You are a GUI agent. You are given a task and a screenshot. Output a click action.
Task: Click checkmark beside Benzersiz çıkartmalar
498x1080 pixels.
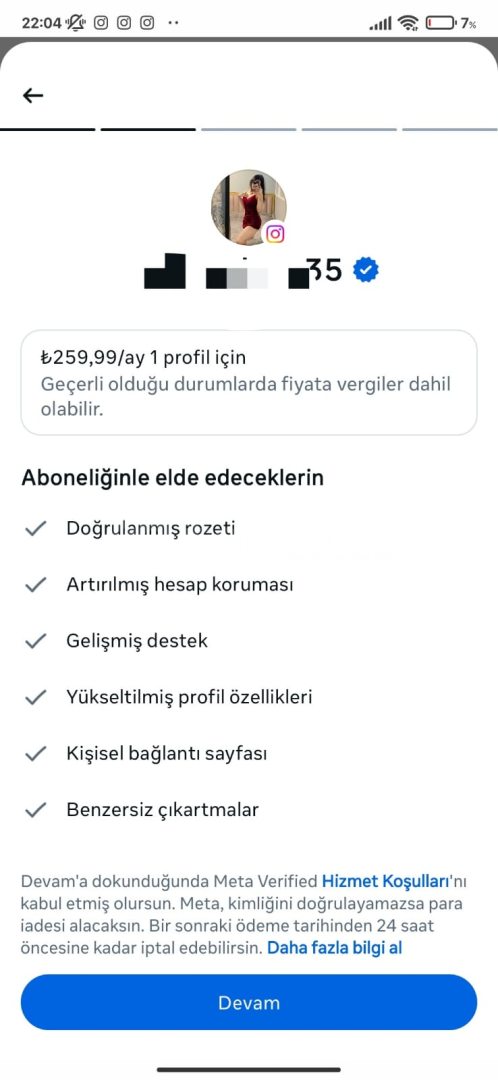click(35, 810)
